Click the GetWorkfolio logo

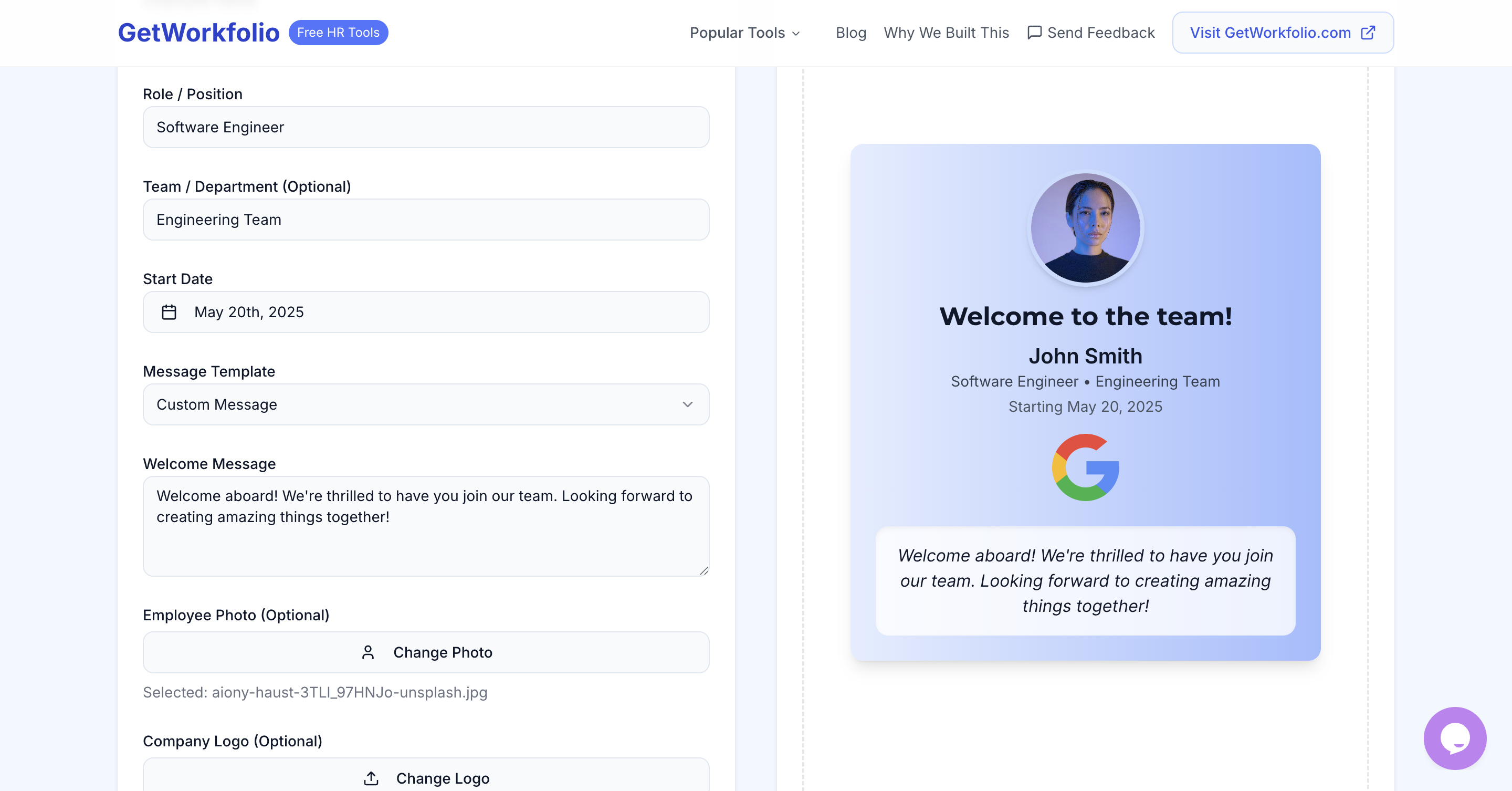(x=198, y=32)
